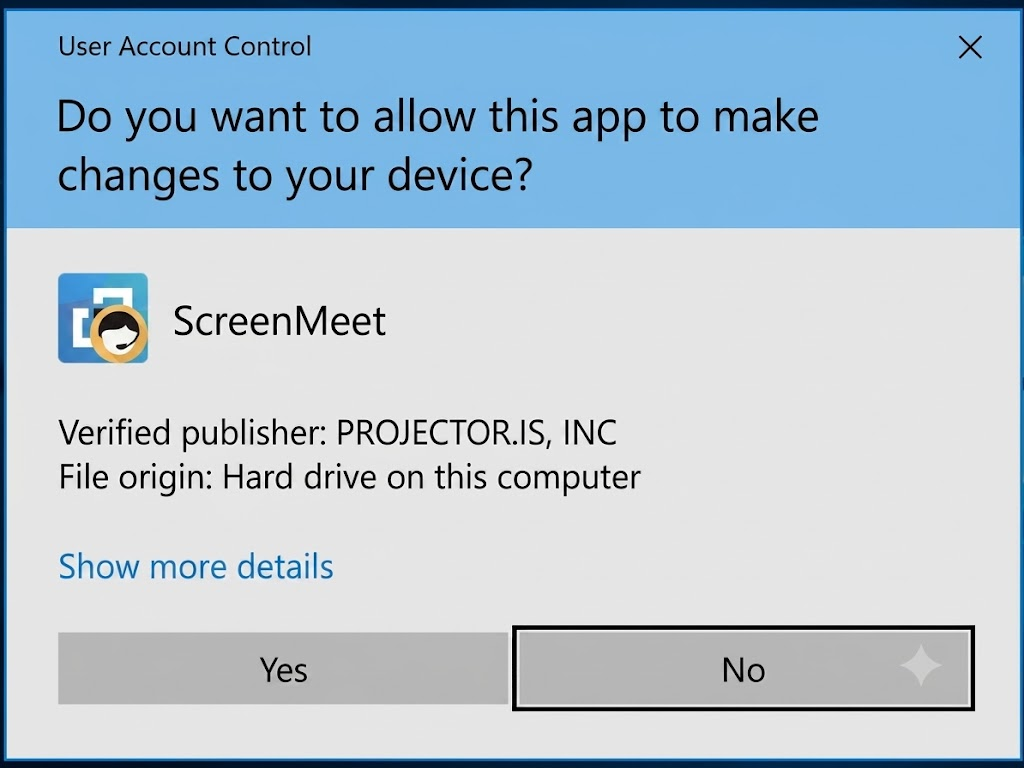
Task: Select the PROJECTOR.IS, INC publisher name
Action: (476, 432)
